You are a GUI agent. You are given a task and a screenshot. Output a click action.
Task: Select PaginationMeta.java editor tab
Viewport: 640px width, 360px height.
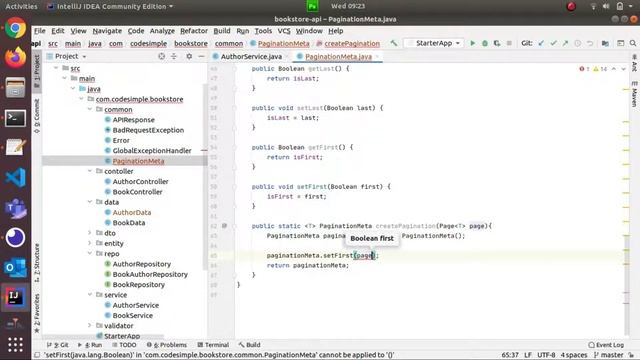(338, 57)
